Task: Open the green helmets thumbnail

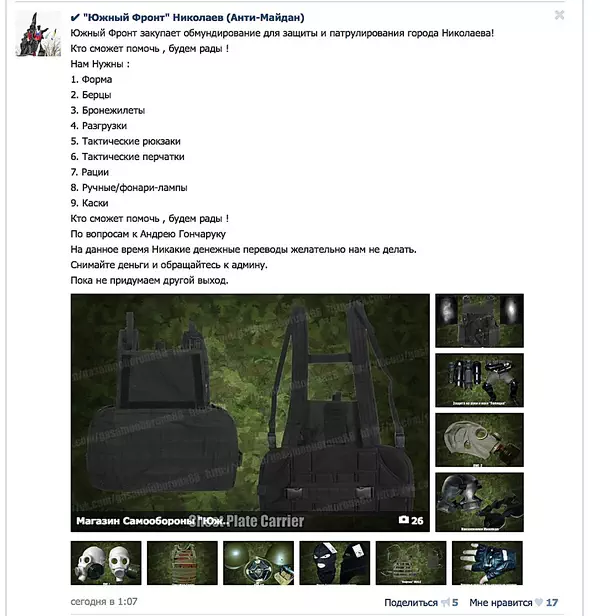Action: pos(259,563)
